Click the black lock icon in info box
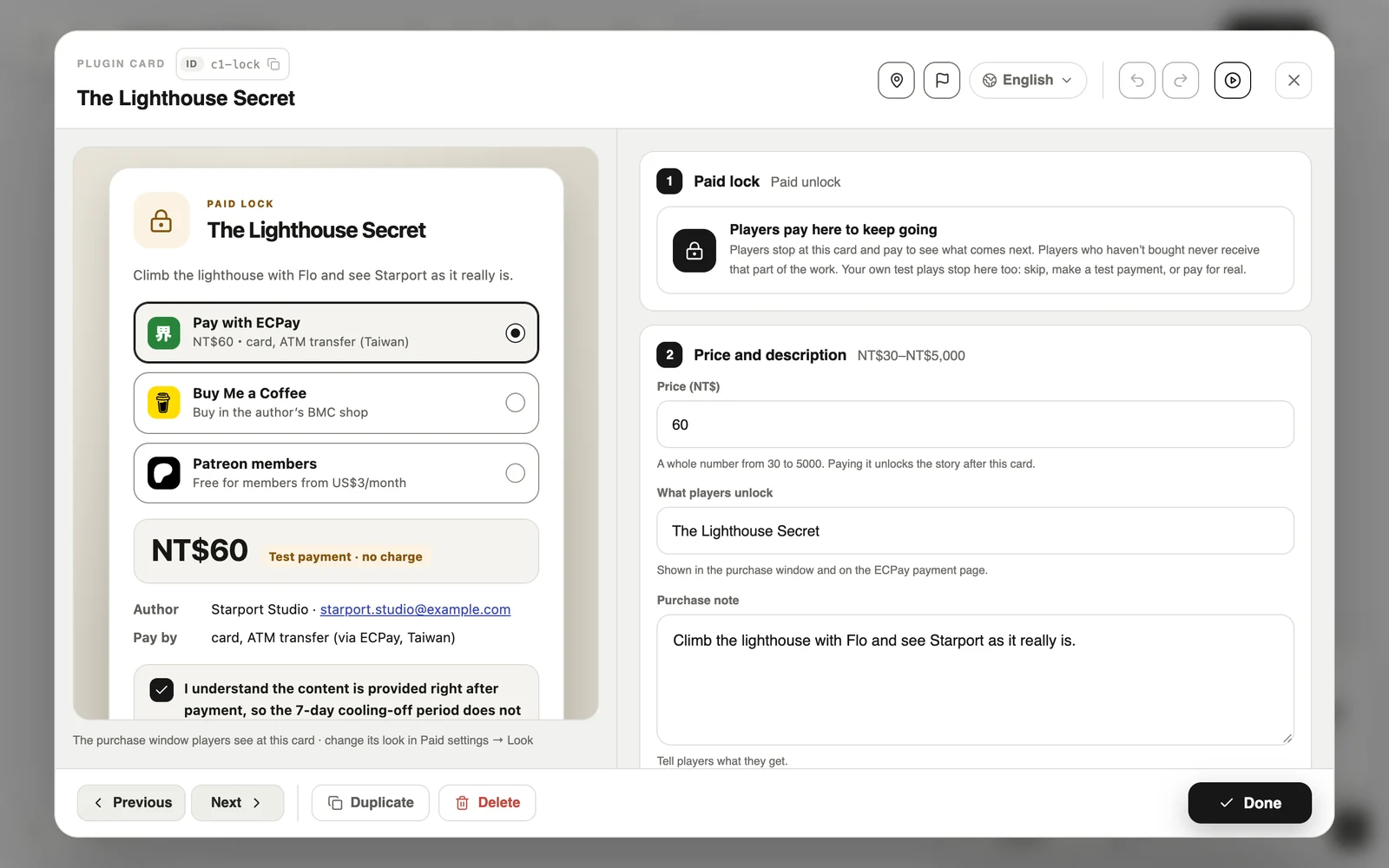The height and width of the screenshot is (868, 1389). (694, 251)
